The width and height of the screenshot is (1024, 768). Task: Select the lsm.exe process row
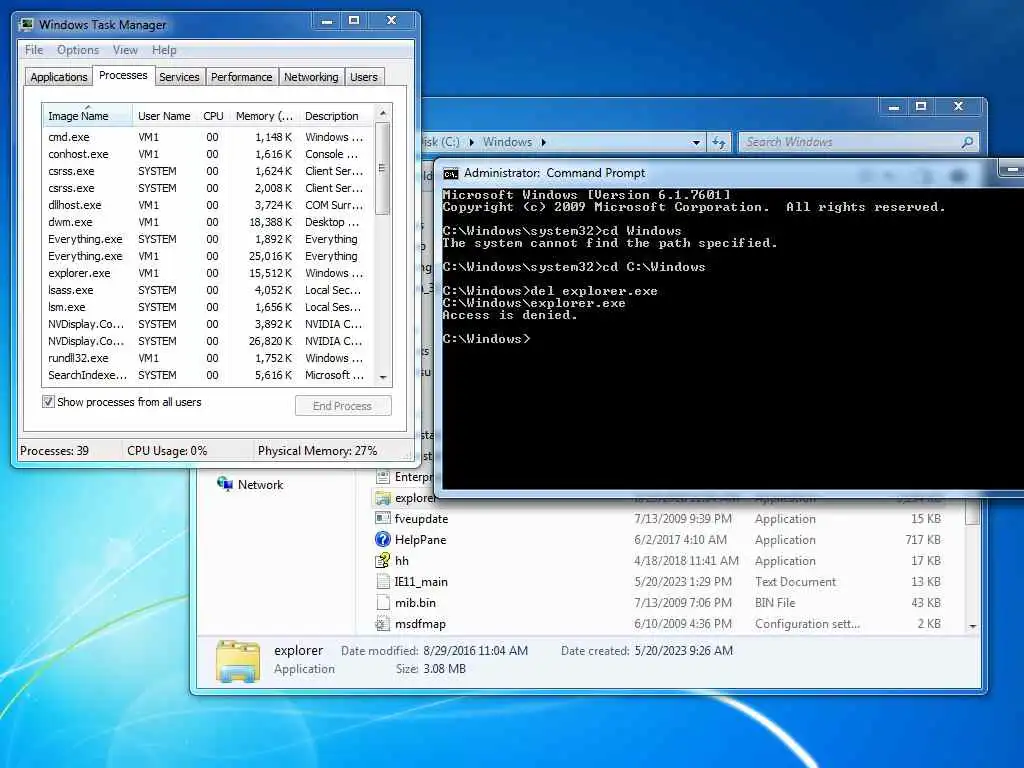209,307
